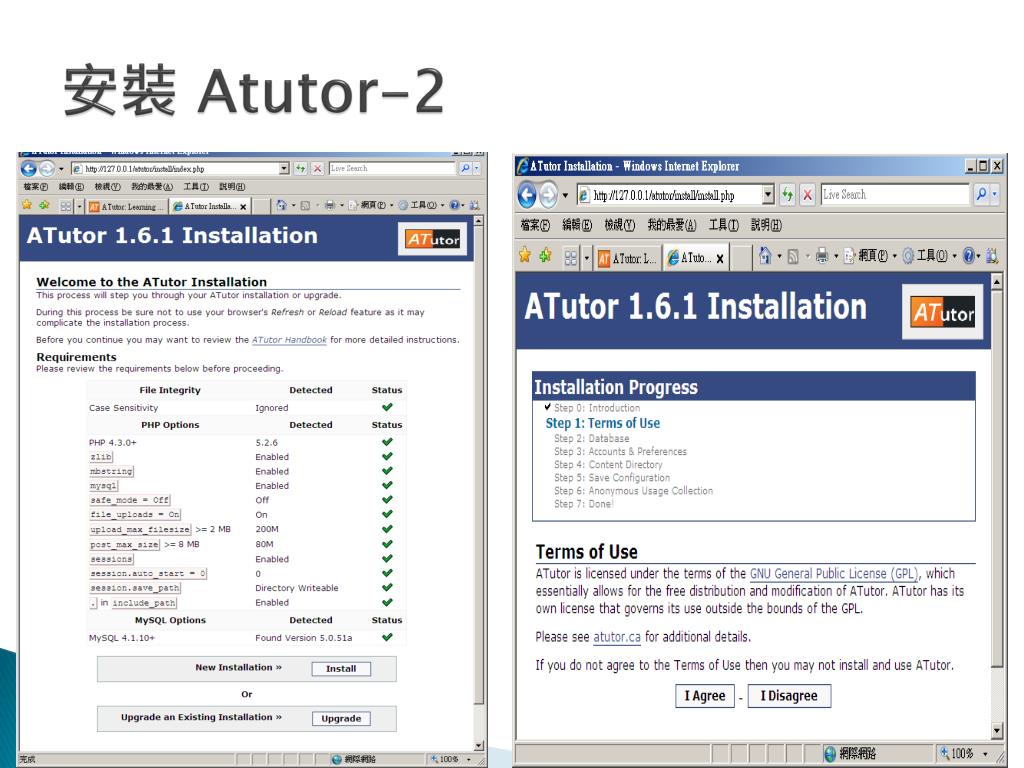
Task: Open 編輯(E) menu in right window
Action: coord(577,225)
